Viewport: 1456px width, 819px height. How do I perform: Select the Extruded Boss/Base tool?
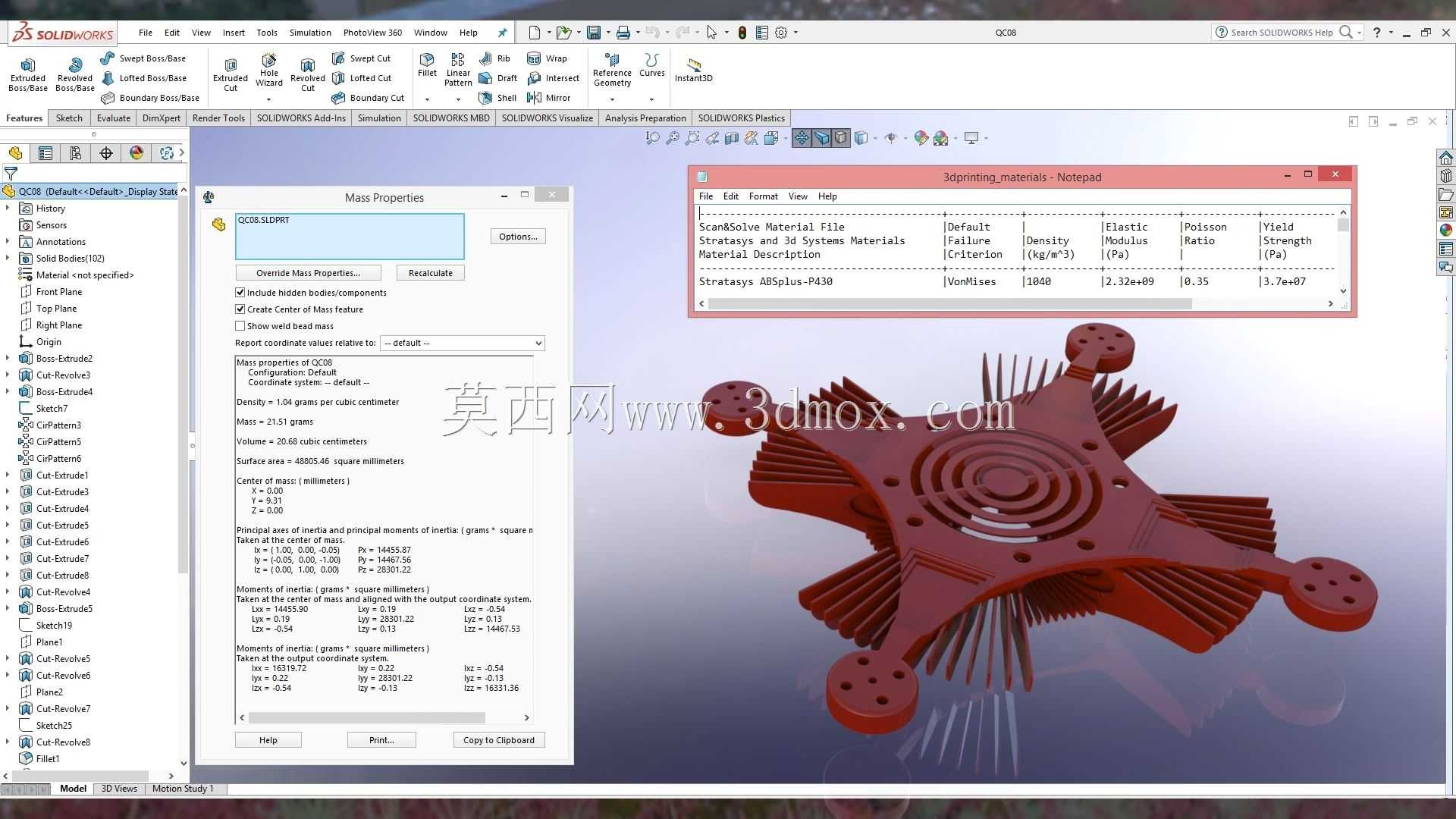coord(28,74)
